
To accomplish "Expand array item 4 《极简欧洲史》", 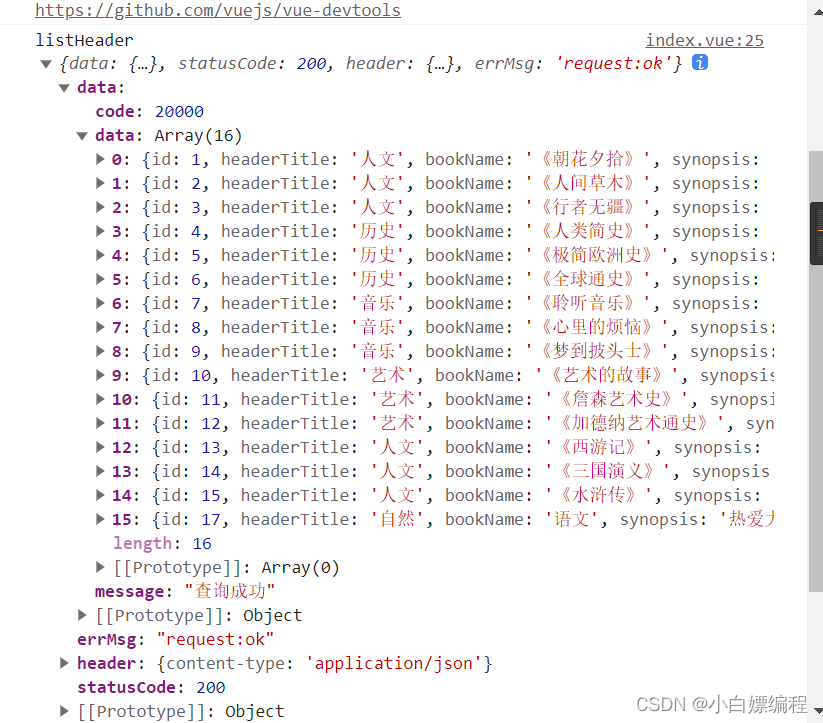I will [x=100, y=255].
